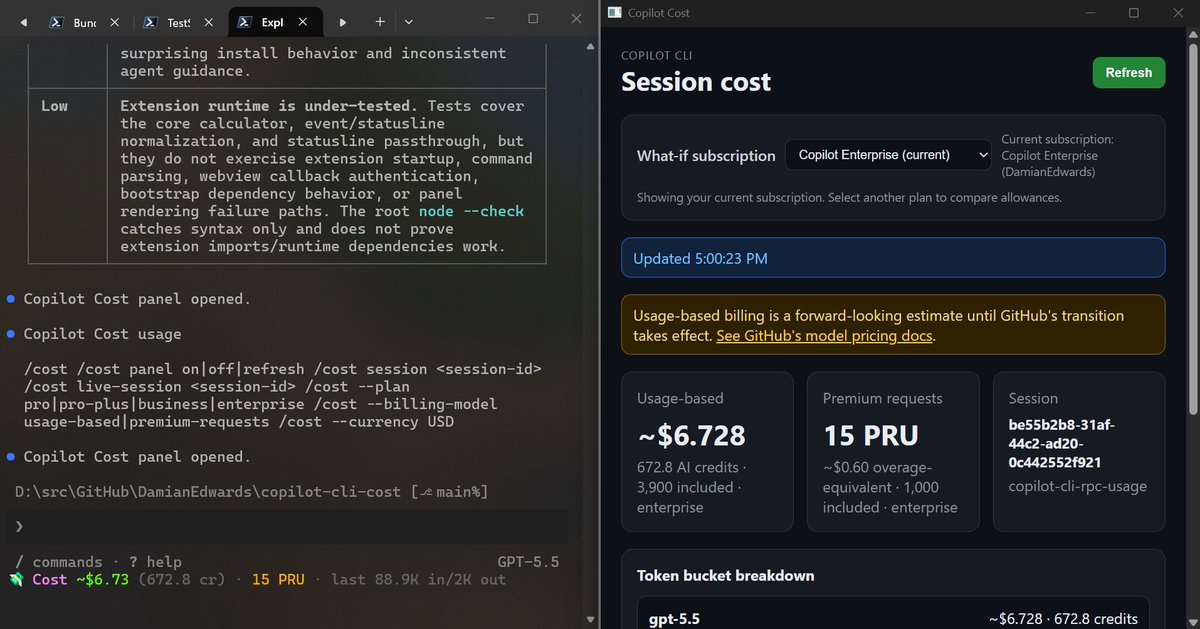Open the terminal new-tab profile dropdown

tap(408, 21)
